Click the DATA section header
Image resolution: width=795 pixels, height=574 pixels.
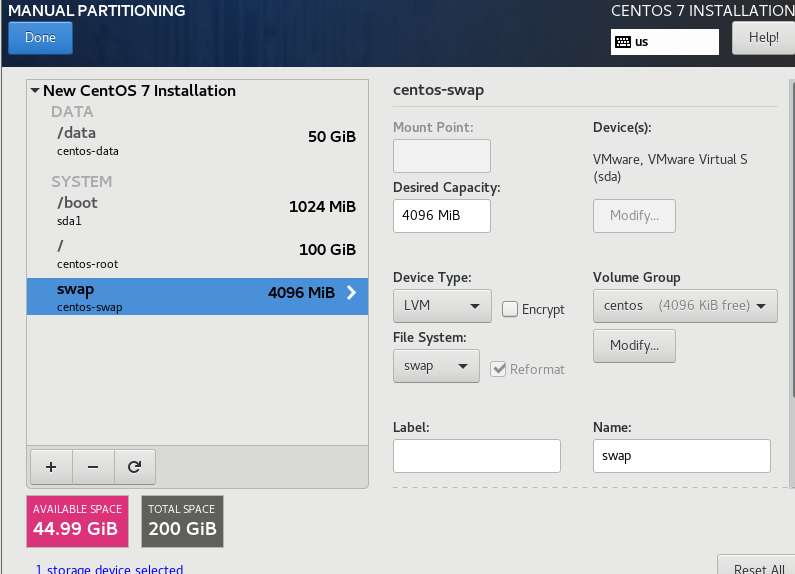(72, 112)
